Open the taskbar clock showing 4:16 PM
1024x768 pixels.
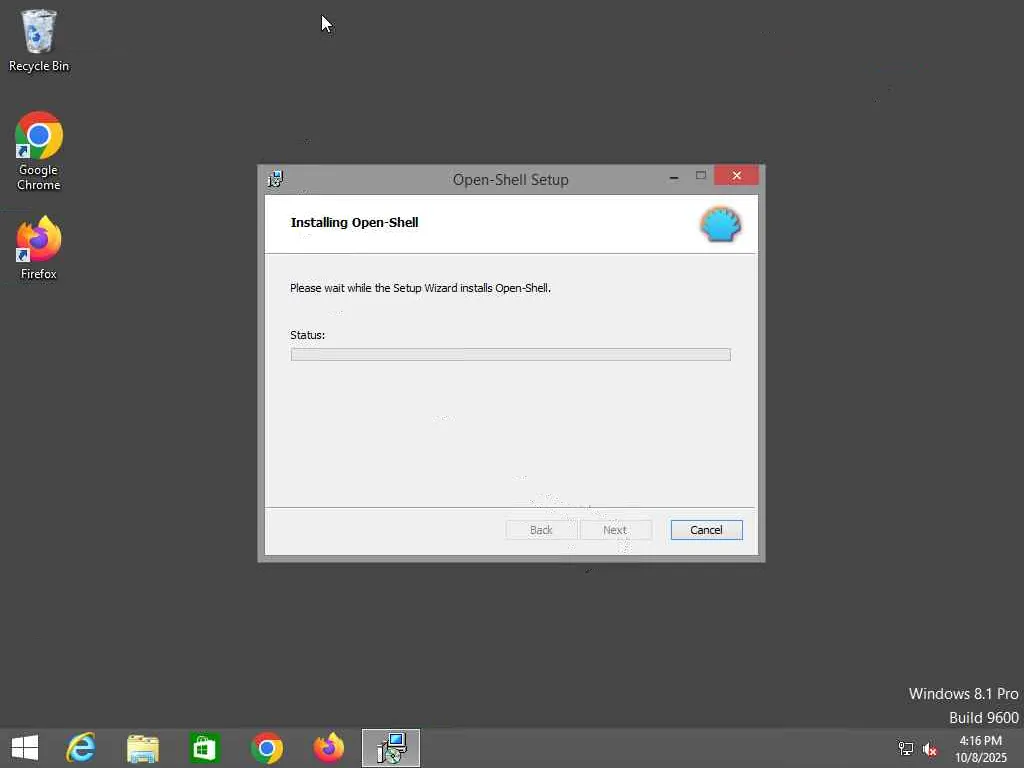[x=981, y=749]
